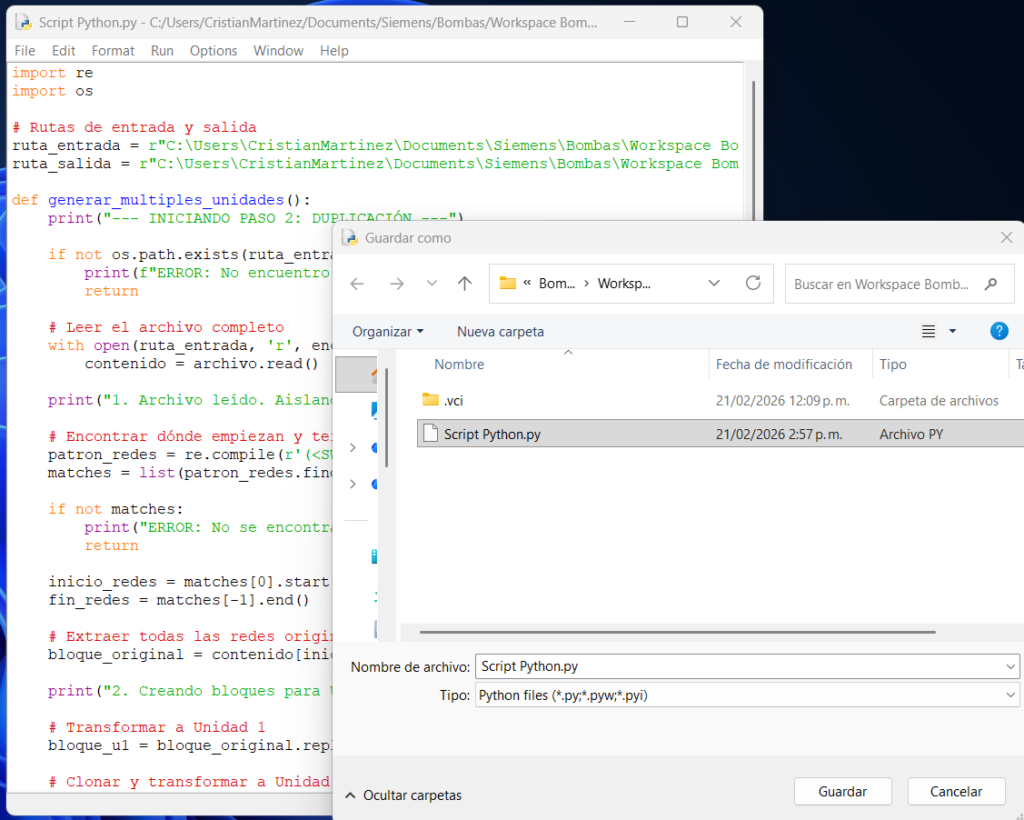Click the blue help question mark icon

coord(998,331)
